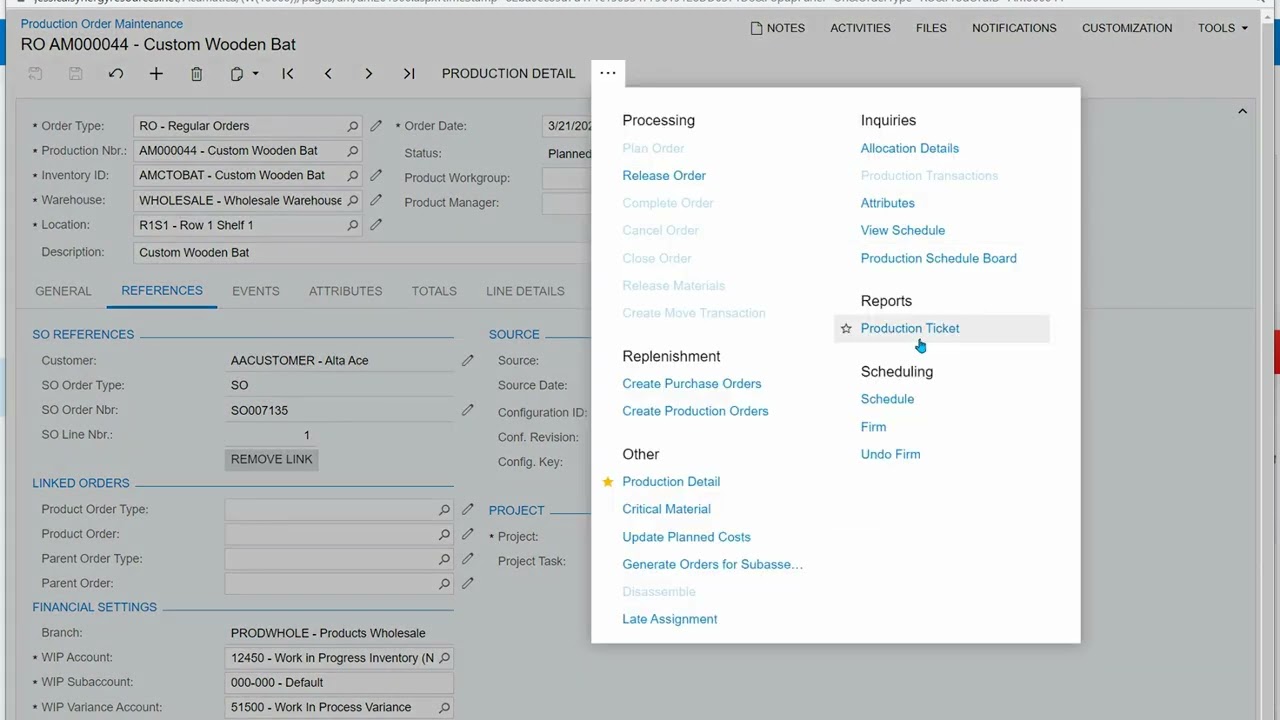Open the Parent Order lookup magnifier
1280x720 pixels.
coord(444,583)
